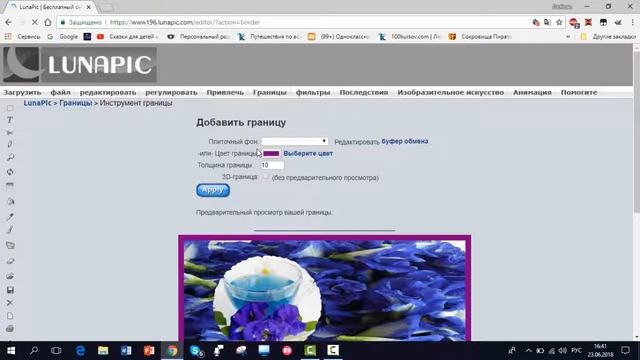640x360 pixels.
Task: Open the буфер обмена link
Action: click(x=405, y=141)
